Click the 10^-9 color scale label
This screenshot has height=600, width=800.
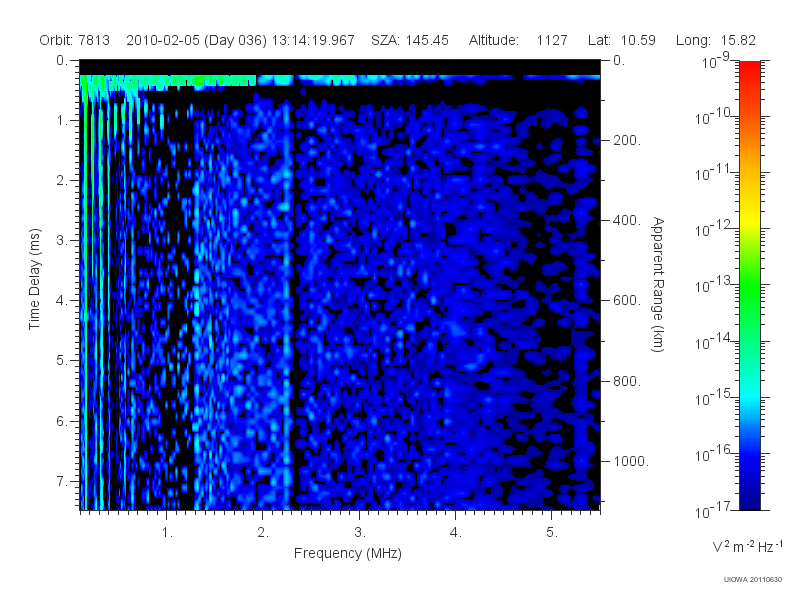[x=716, y=61]
